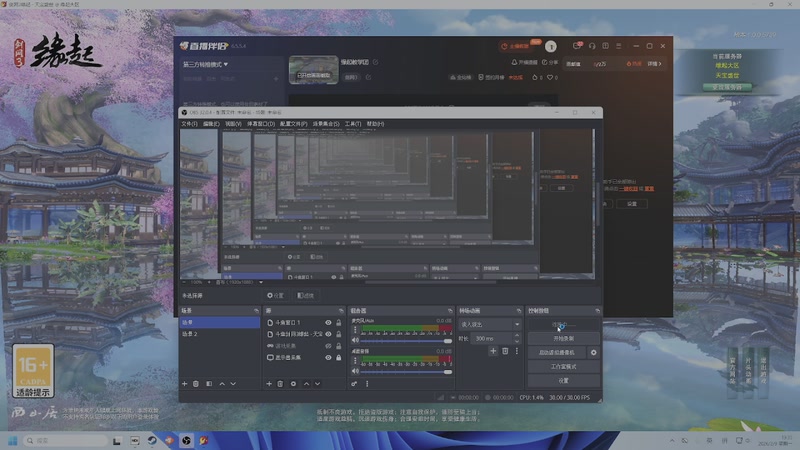Pop out the Scenes dock panel
This screenshot has width=800, height=450.
click(x=256, y=311)
